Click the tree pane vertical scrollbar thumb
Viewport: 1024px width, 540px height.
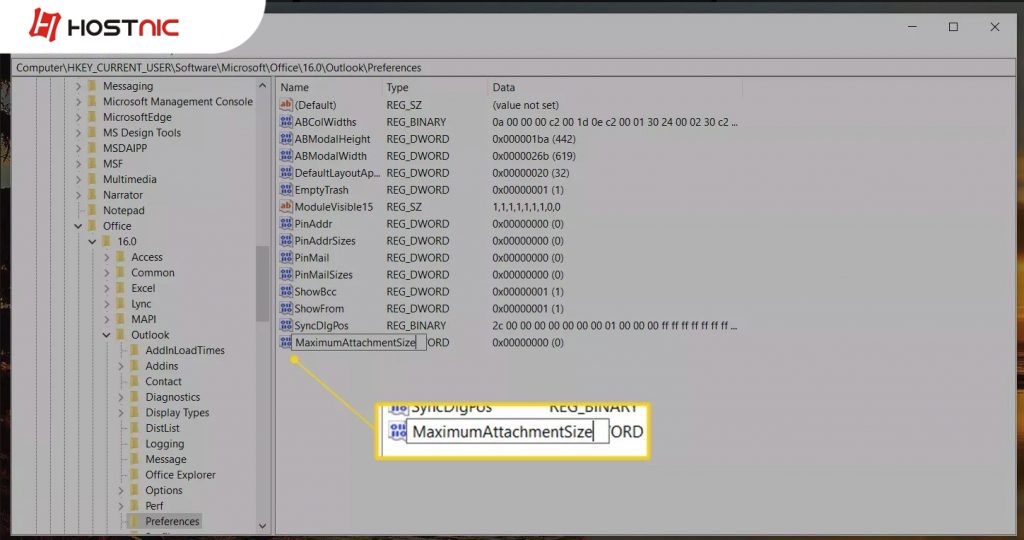tap(263, 283)
